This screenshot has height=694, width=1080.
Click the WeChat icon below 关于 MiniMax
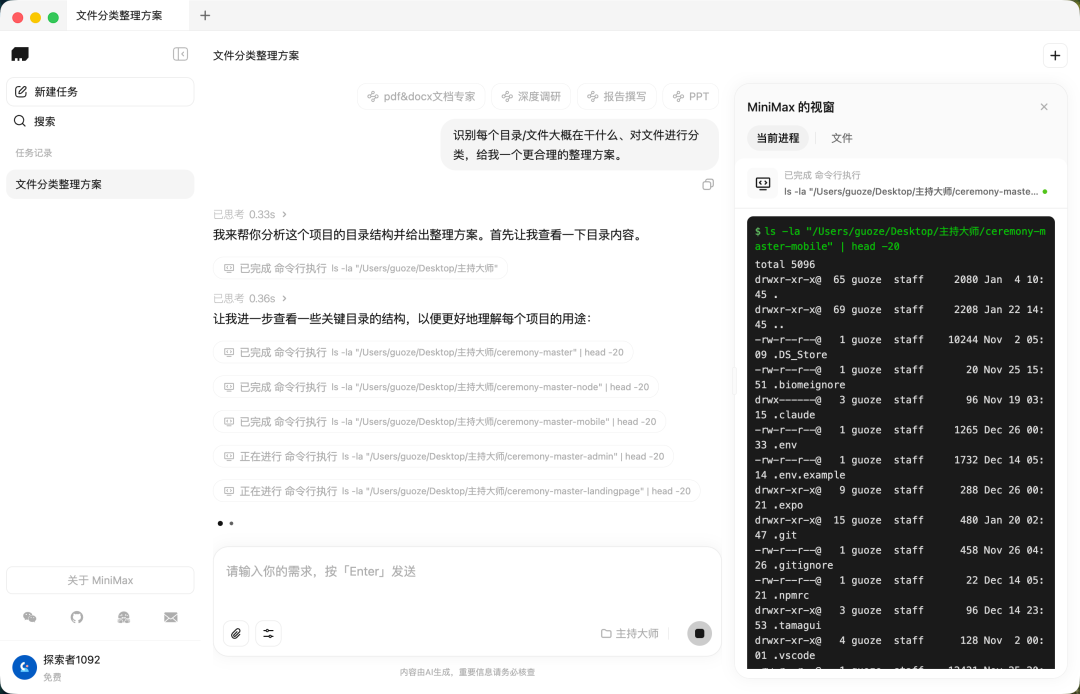29,617
